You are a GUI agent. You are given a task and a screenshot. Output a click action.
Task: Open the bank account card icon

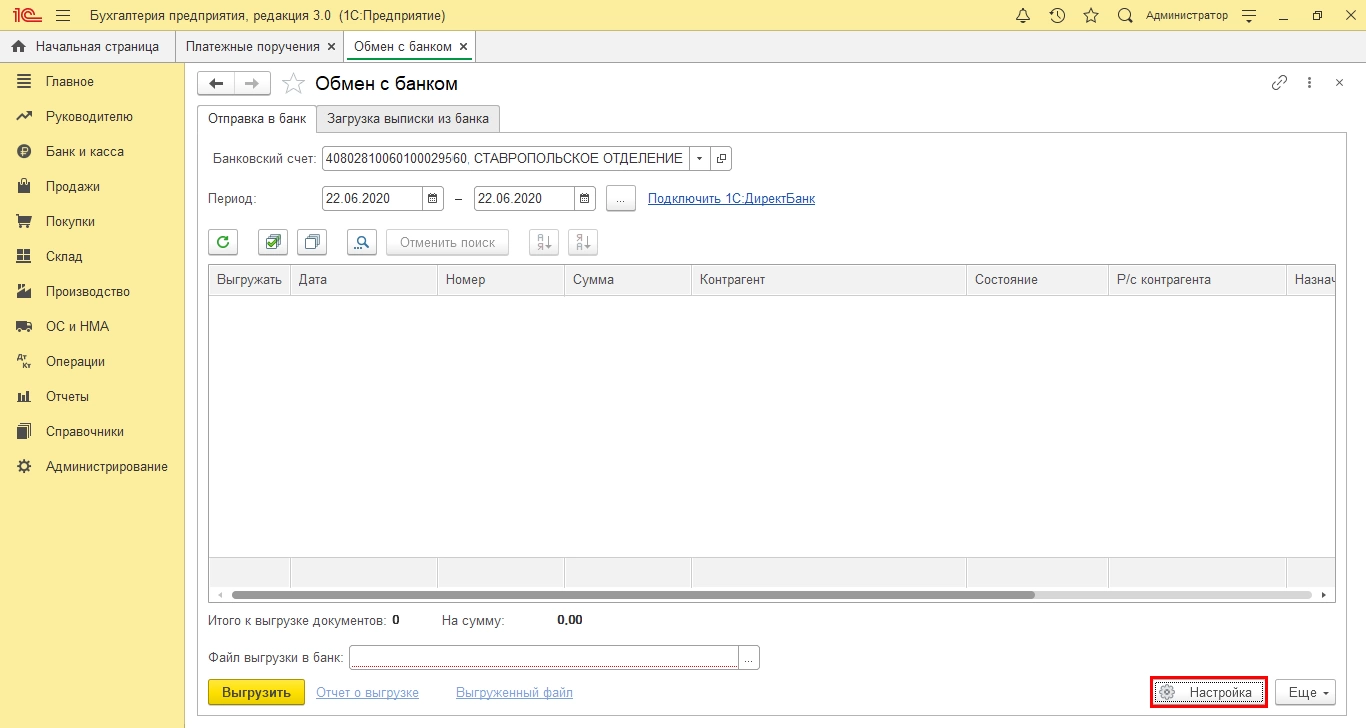coord(722,158)
